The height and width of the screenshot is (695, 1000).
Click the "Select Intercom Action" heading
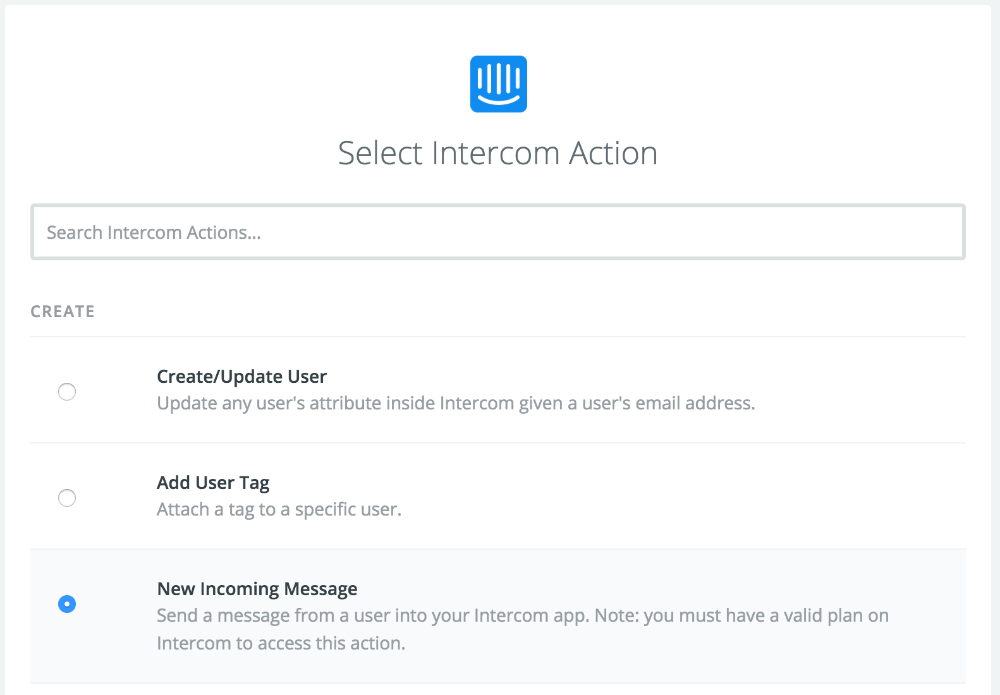point(498,154)
